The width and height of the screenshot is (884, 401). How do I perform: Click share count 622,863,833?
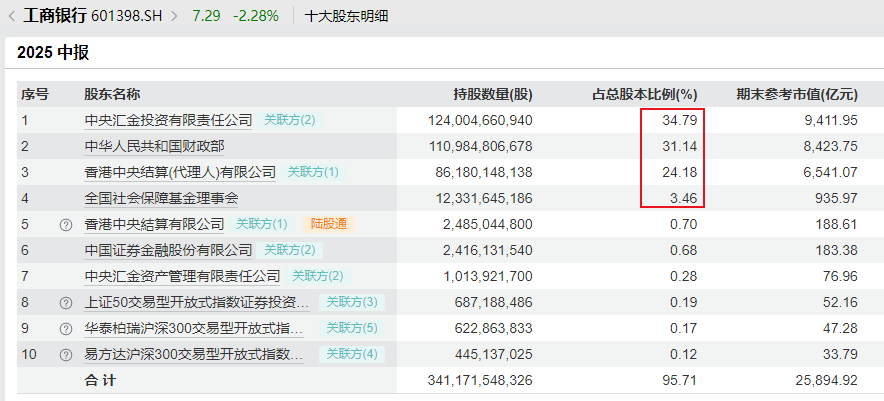(x=493, y=328)
